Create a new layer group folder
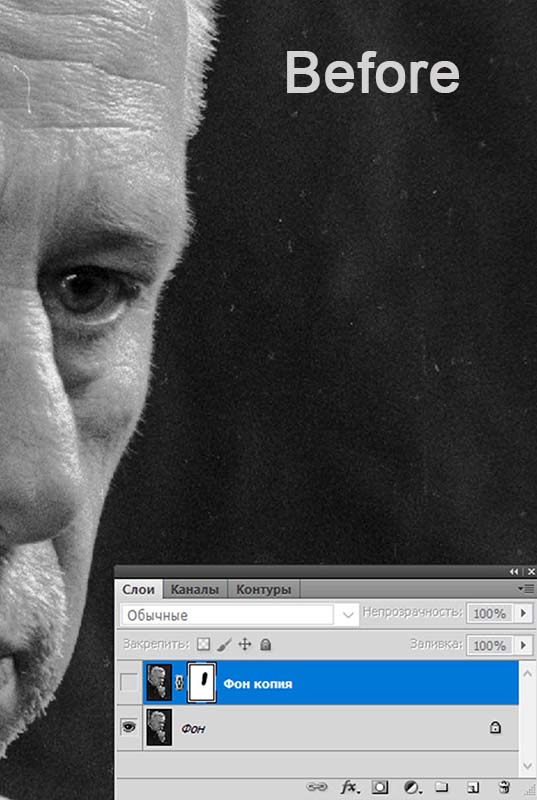This screenshot has width=537, height=800. click(x=442, y=787)
